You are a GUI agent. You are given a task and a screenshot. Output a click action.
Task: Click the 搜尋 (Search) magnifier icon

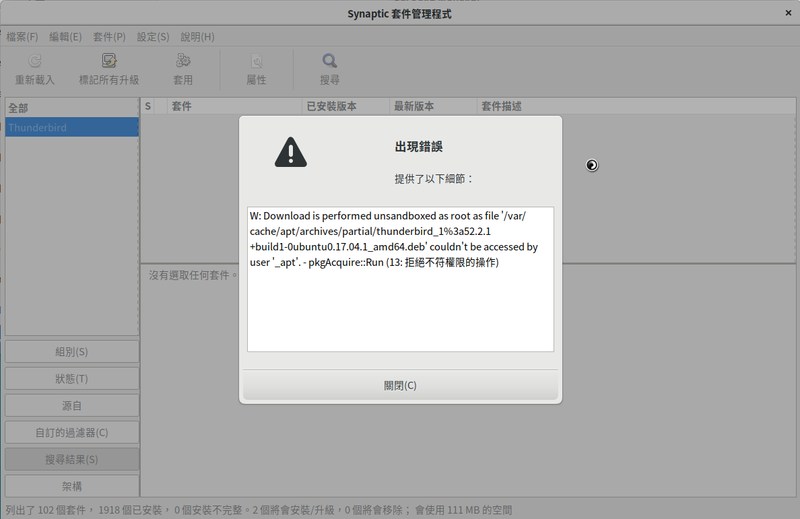click(329, 61)
